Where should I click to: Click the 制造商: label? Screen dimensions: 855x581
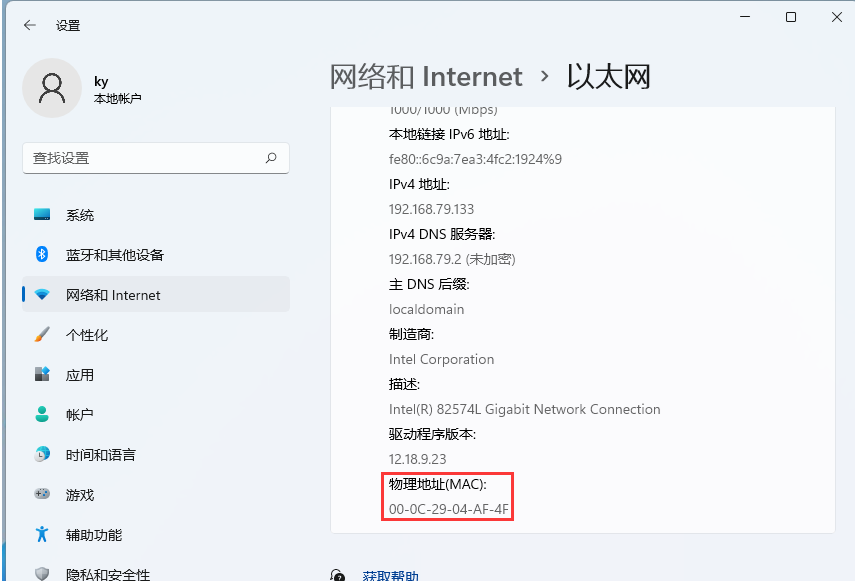411,334
